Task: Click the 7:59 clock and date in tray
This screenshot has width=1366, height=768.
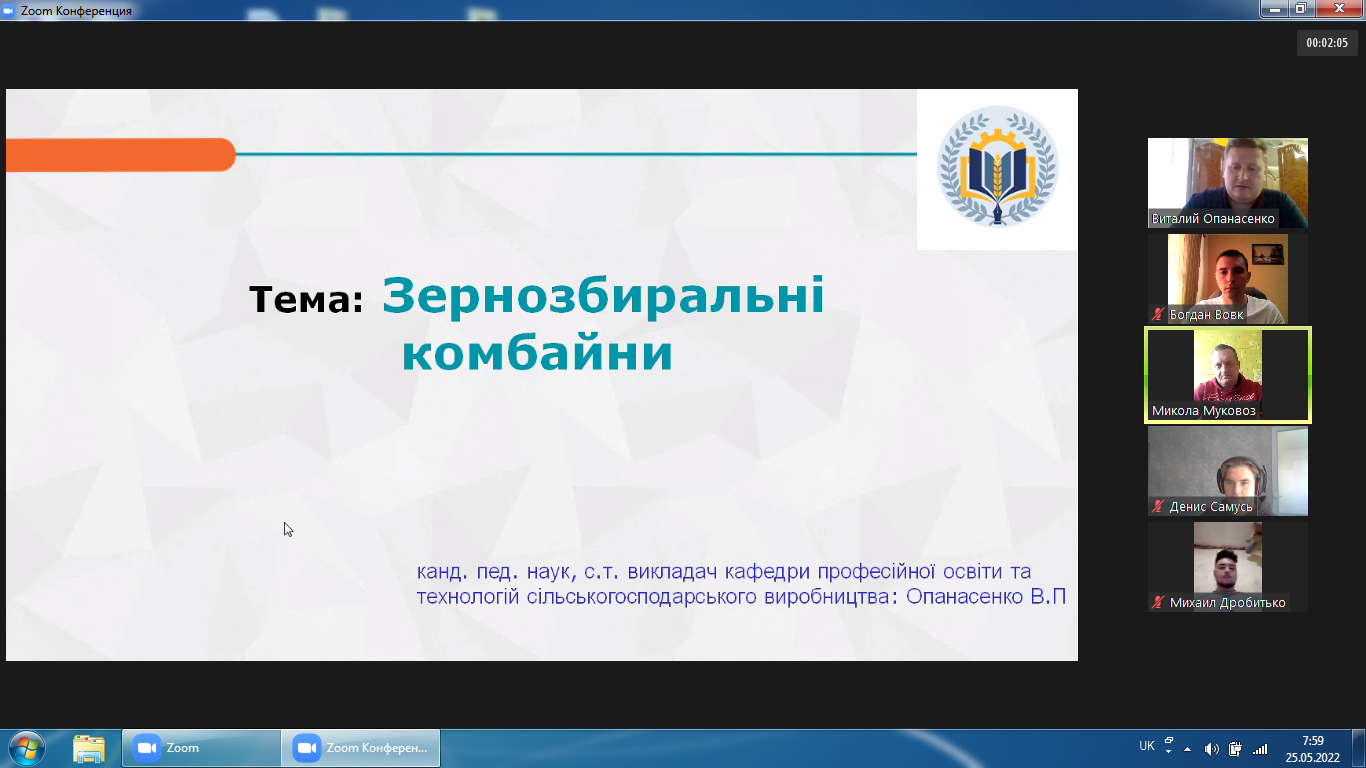Action: click(x=1312, y=749)
